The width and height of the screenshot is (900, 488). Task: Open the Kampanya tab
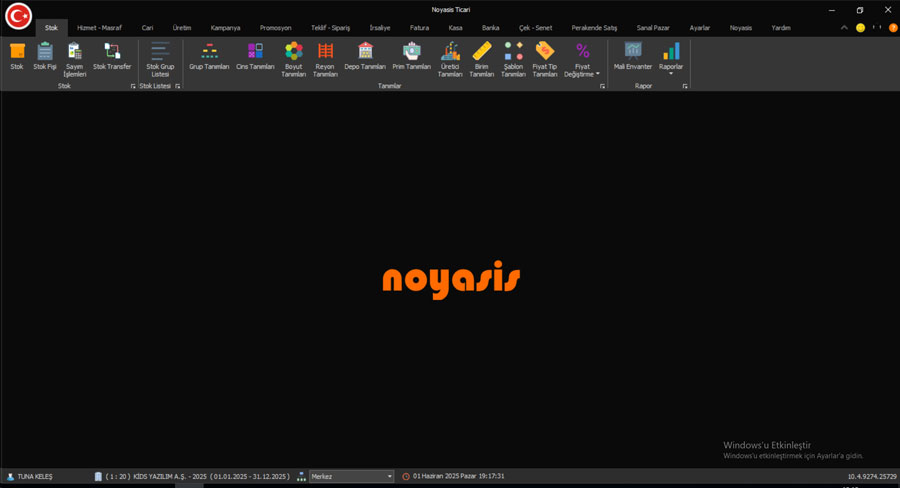pos(226,28)
